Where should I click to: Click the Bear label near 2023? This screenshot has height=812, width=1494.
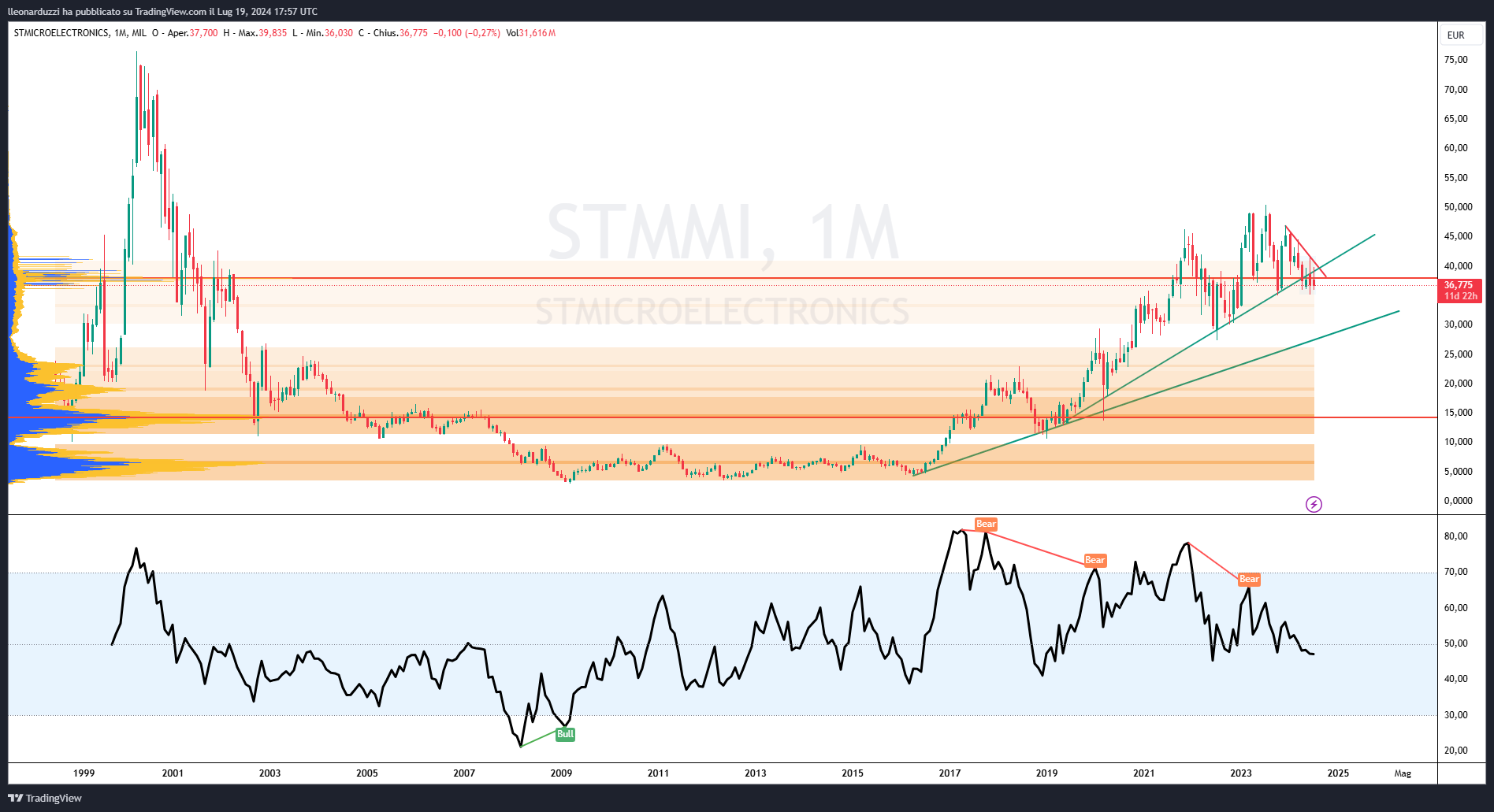pos(1249,579)
